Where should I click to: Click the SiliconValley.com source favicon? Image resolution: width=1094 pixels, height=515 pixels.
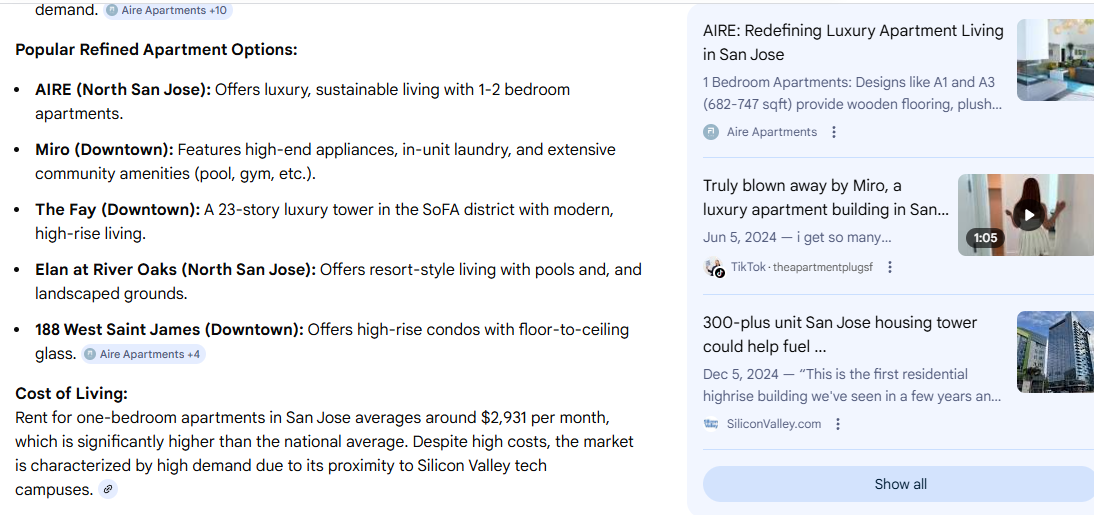click(x=711, y=424)
